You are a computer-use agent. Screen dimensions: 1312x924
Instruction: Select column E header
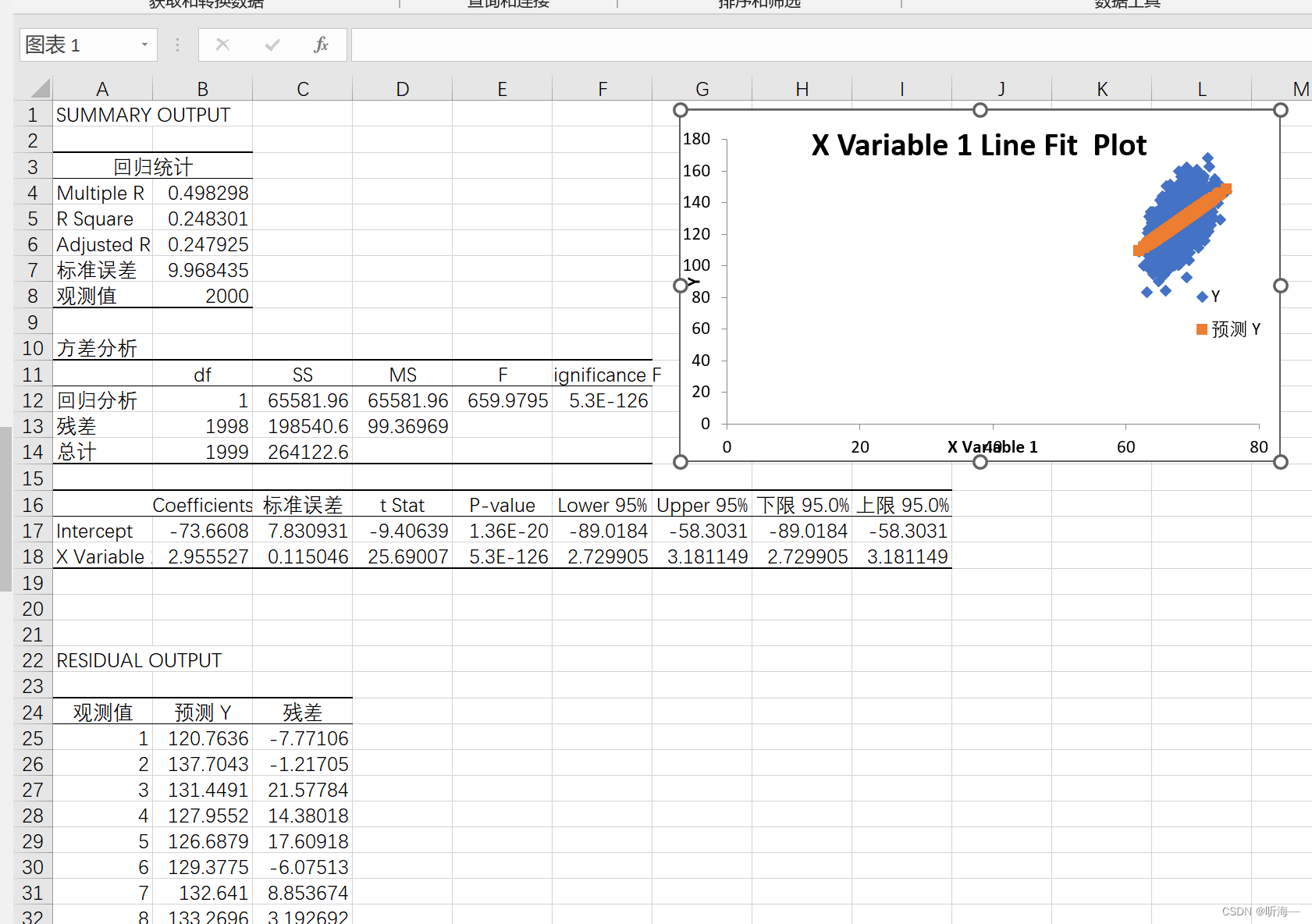[502, 89]
